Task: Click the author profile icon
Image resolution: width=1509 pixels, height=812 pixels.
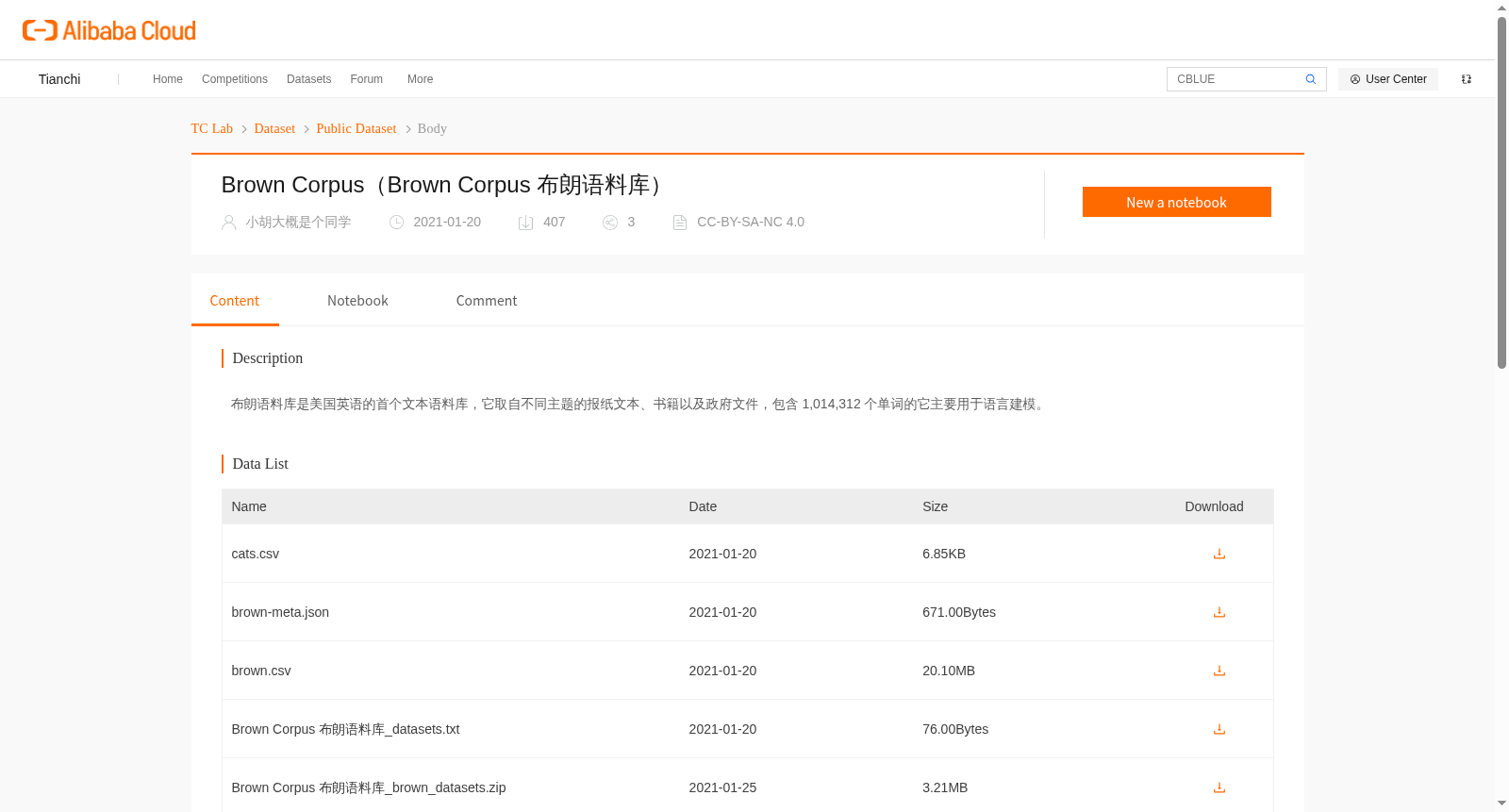Action: 228,223
